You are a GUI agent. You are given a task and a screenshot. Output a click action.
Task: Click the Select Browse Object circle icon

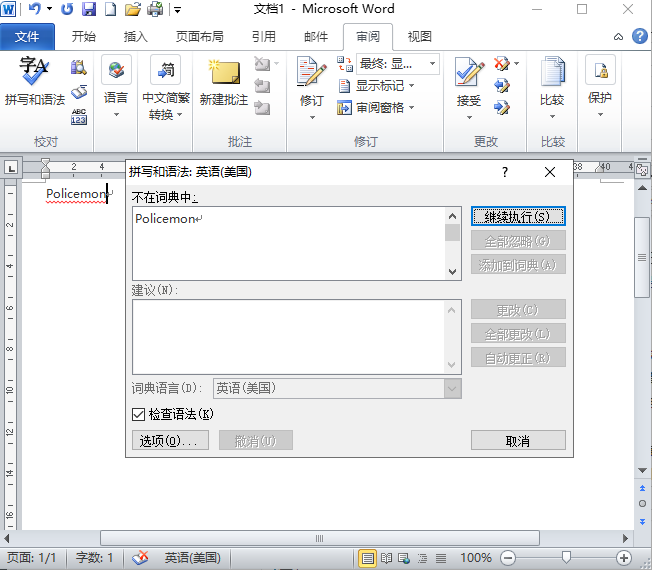[642, 503]
